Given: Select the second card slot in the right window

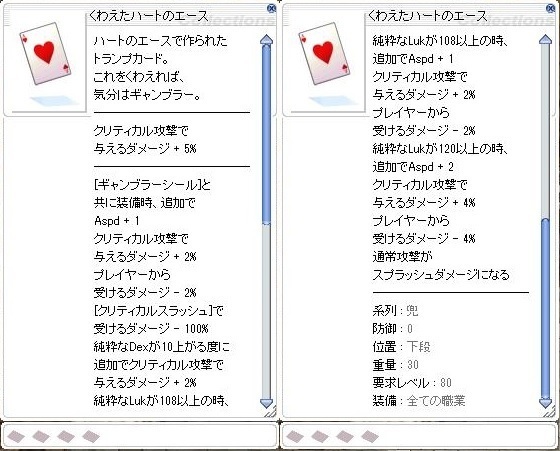Looking at the screenshot, I should 320,436.
